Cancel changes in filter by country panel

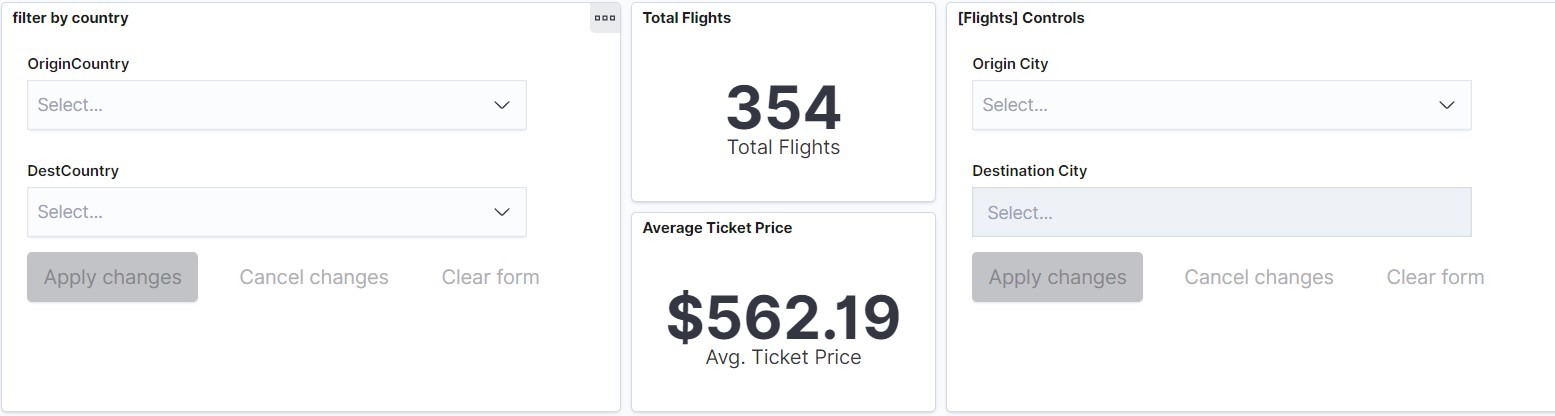314,277
